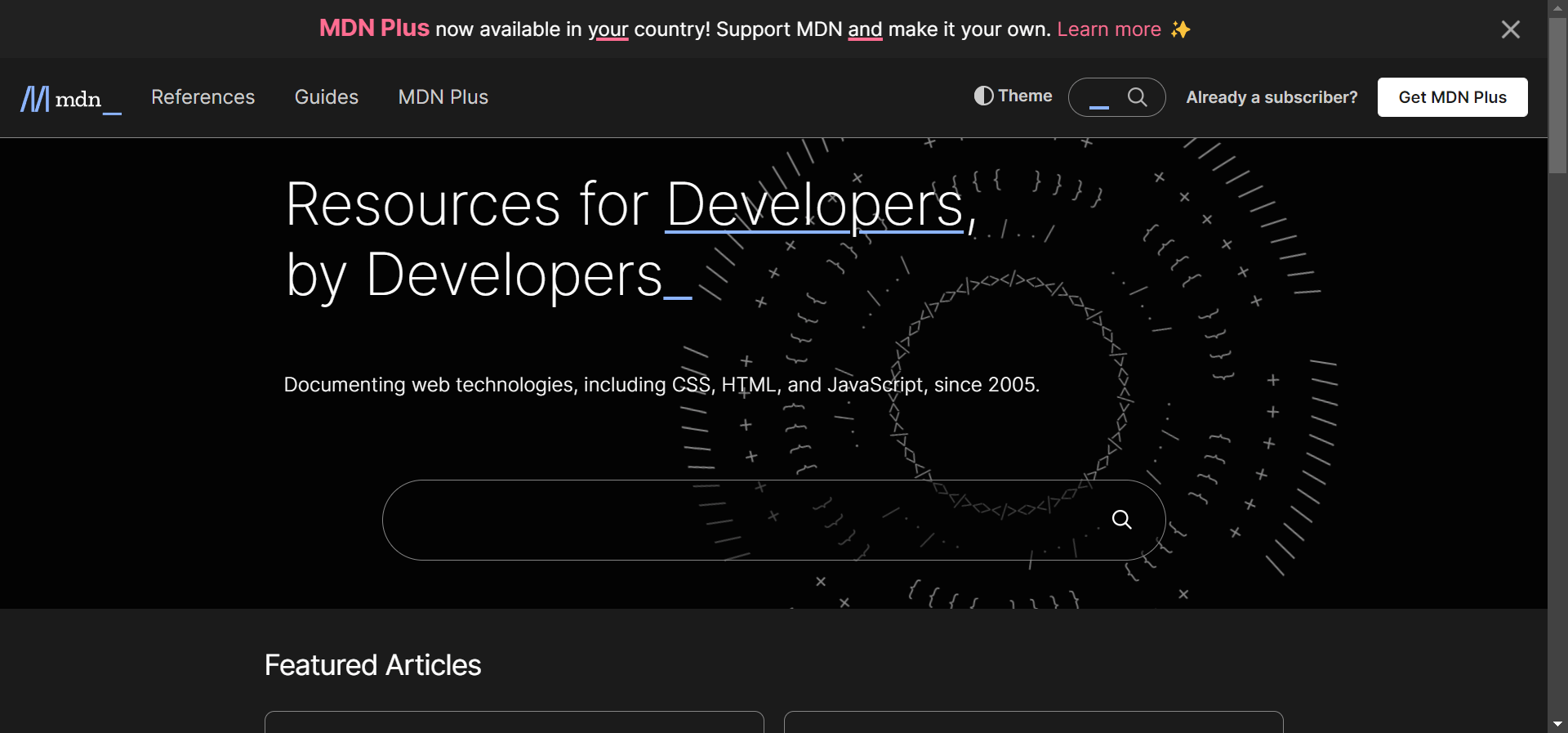Click the underlined Developers heading word
The height and width of the screenshot is (733, 1568).
click(815, 205)
